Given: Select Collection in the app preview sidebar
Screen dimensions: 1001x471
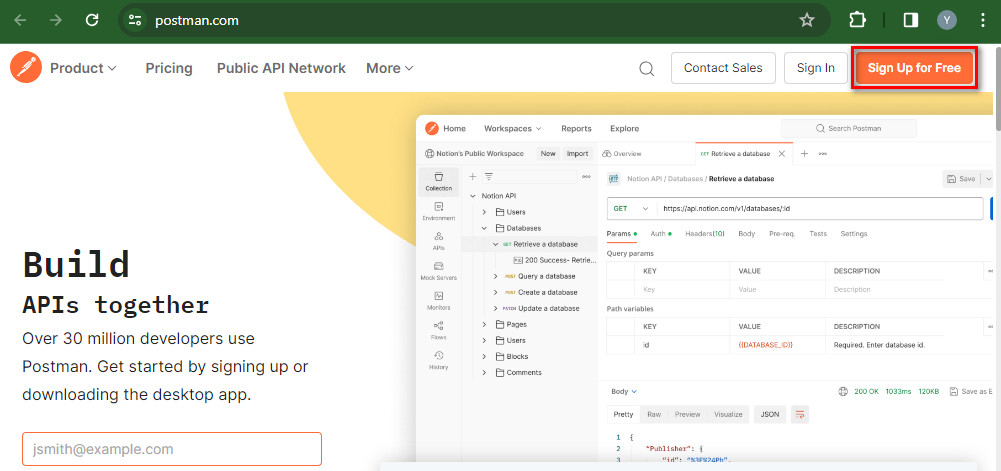Looking at the screenshot, I should (439, 182).
